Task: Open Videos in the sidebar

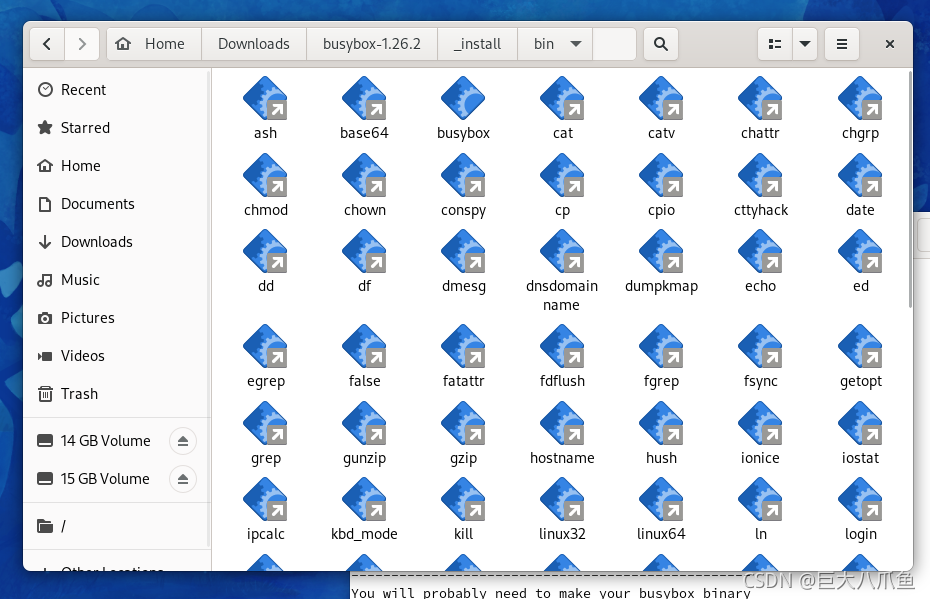Action: pyautogui.click(x=117, y=355)
